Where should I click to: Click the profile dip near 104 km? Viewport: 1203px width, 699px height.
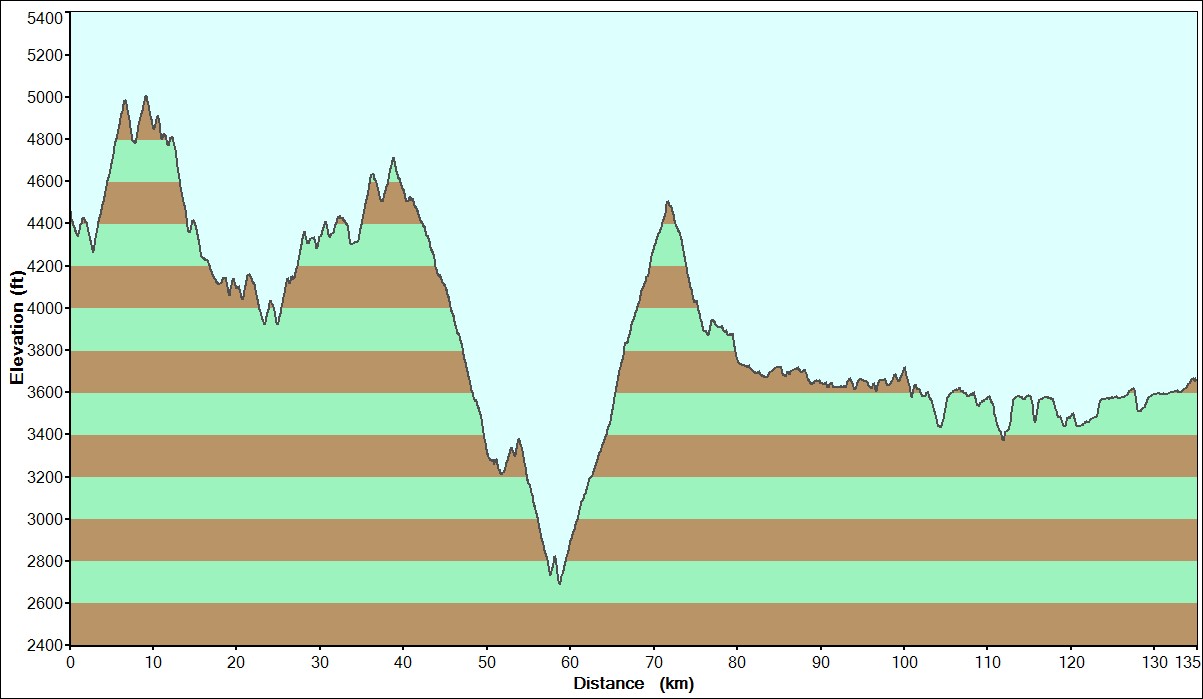click(939, 427)
